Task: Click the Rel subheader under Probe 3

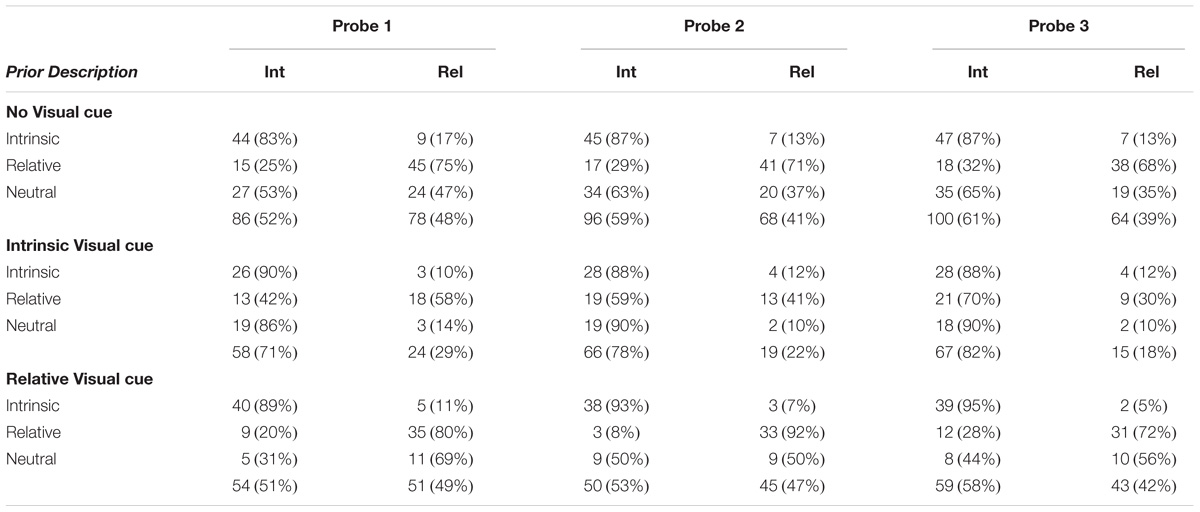Action: [1146, 72]
